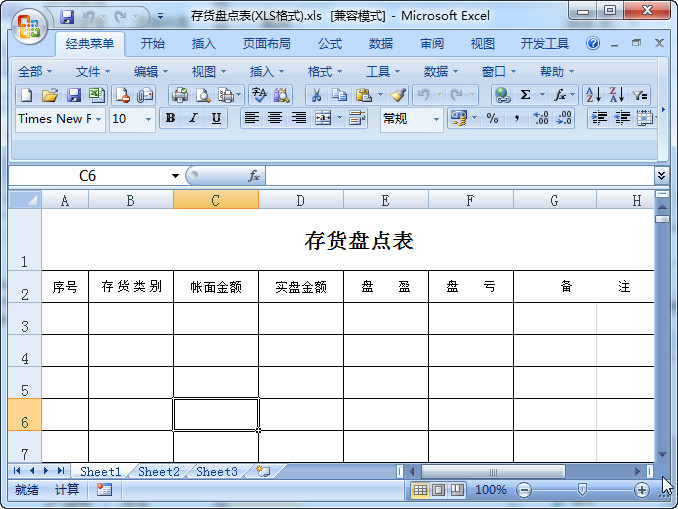Expand the Name Box dropdown arrow

tap(175, 176)
